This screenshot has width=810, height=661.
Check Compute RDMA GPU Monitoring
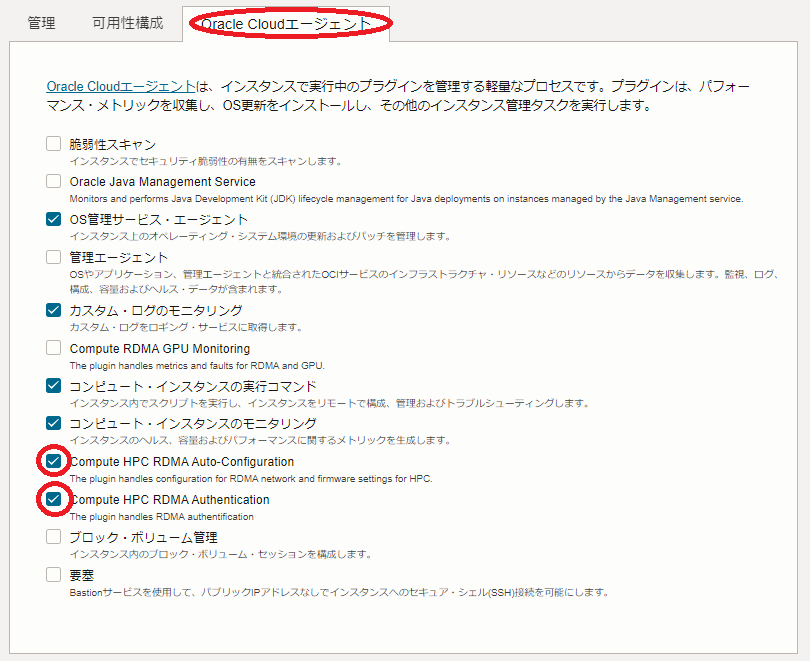pyautogui.click(x=53, y=348)
